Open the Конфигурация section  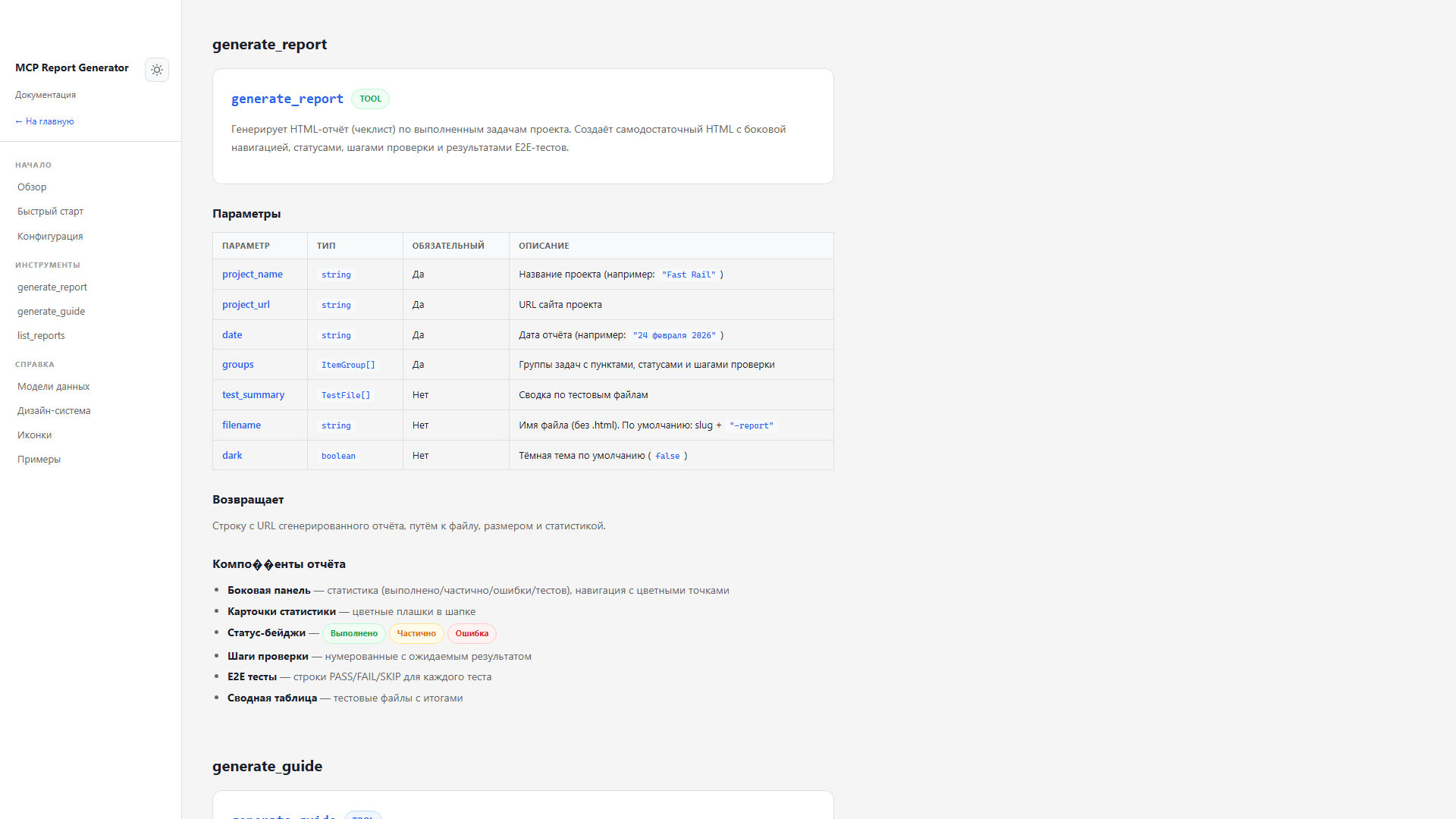49,236
